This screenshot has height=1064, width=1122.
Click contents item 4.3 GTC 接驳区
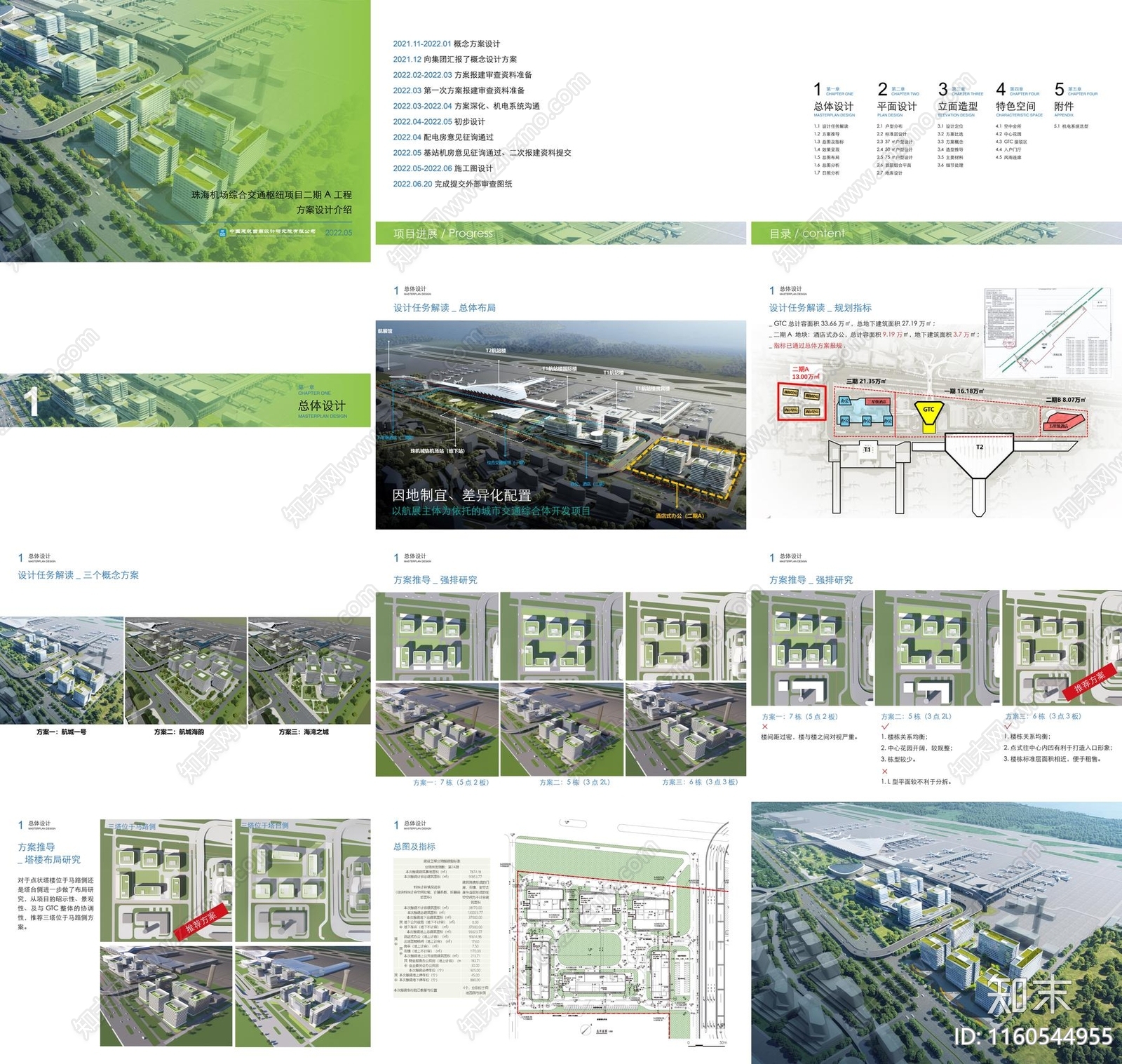pyautogui.click(x=1011, y=142)
